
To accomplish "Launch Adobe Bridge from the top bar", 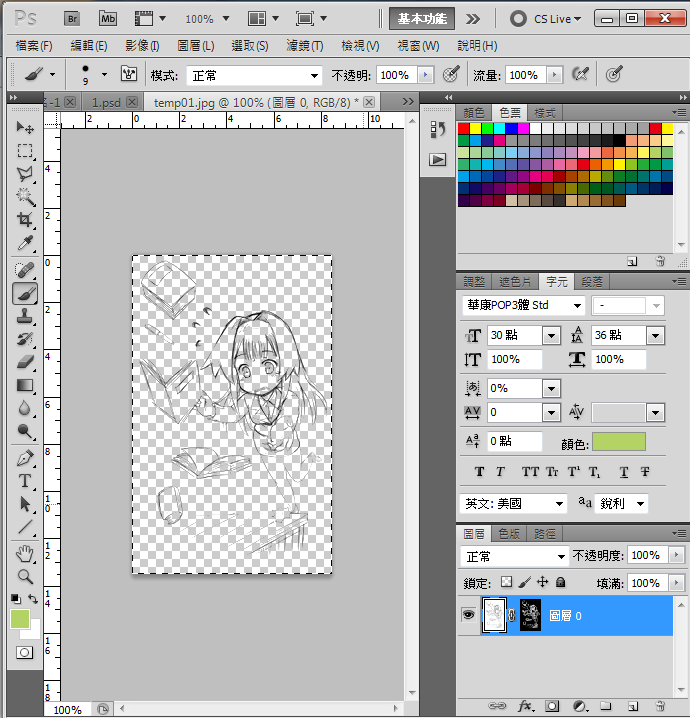I will coord(72,18).
